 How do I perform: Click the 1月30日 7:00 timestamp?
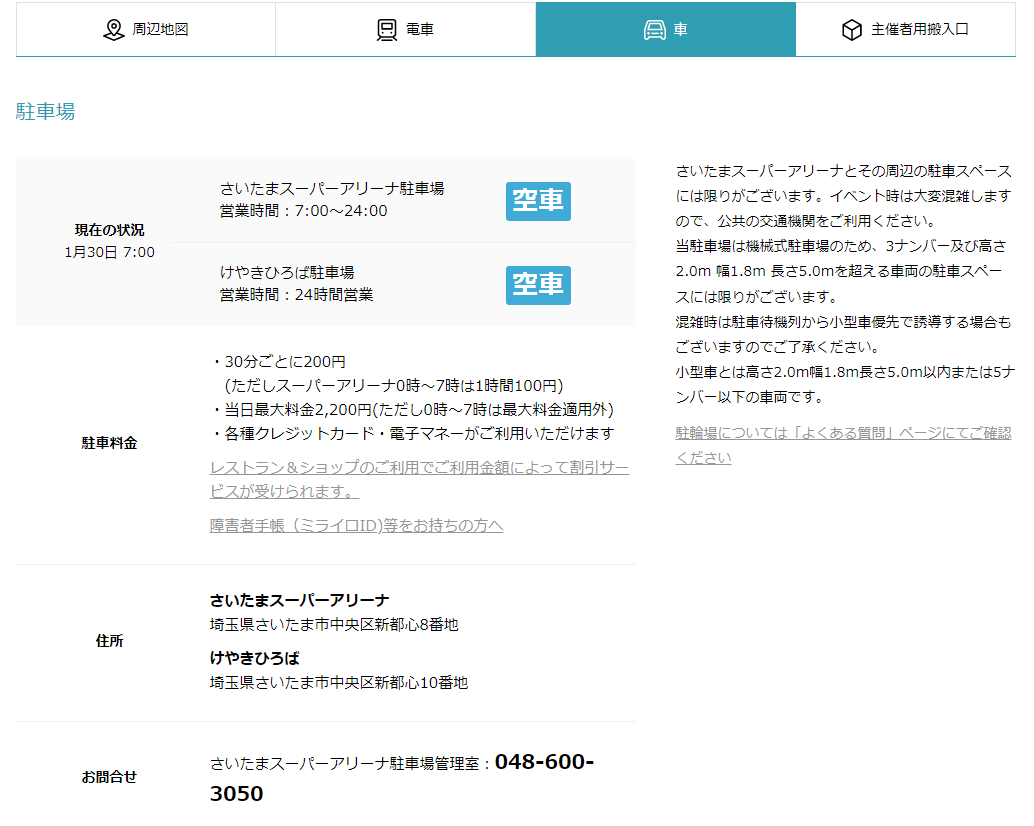(x=109, y=252)
